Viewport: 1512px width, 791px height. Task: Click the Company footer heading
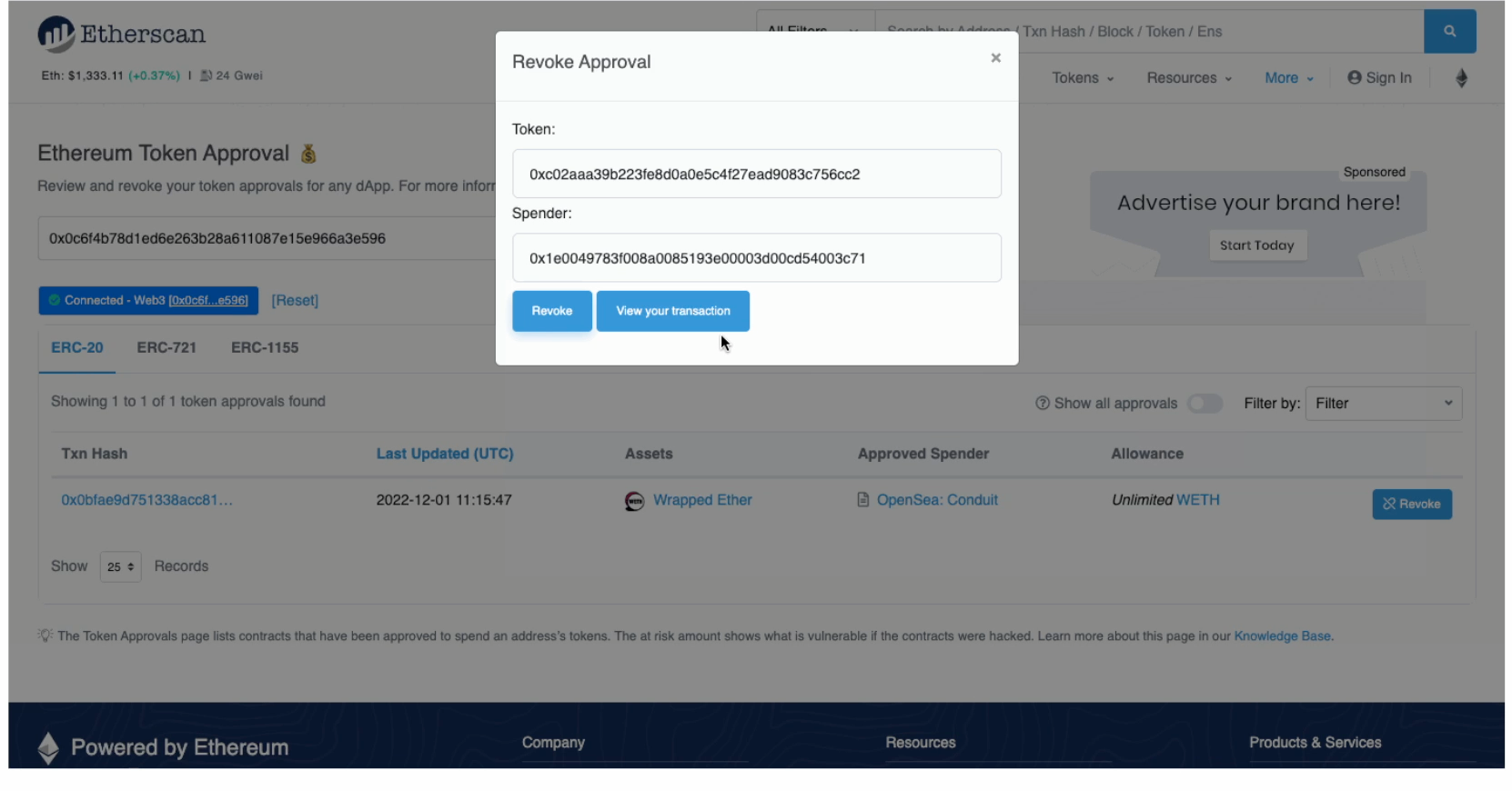(x=553, y=743)
